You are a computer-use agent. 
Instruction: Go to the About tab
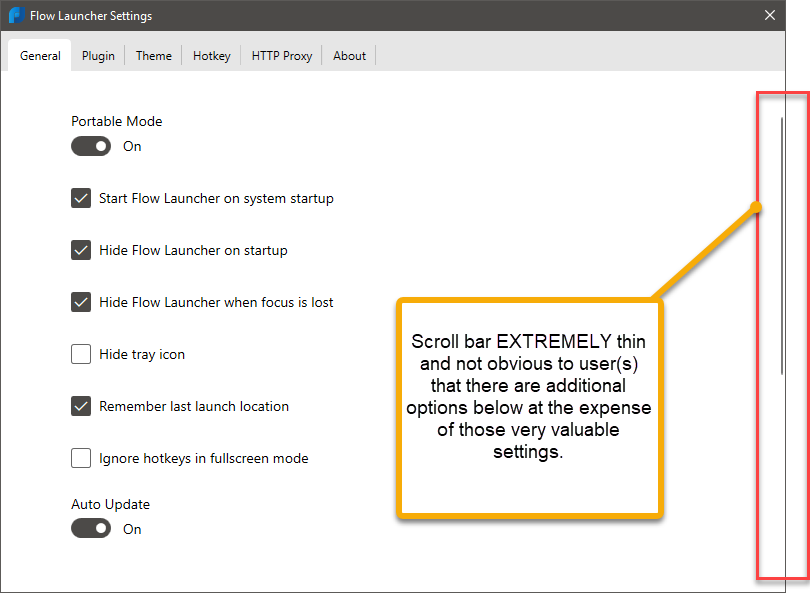[x=349, y=55]
